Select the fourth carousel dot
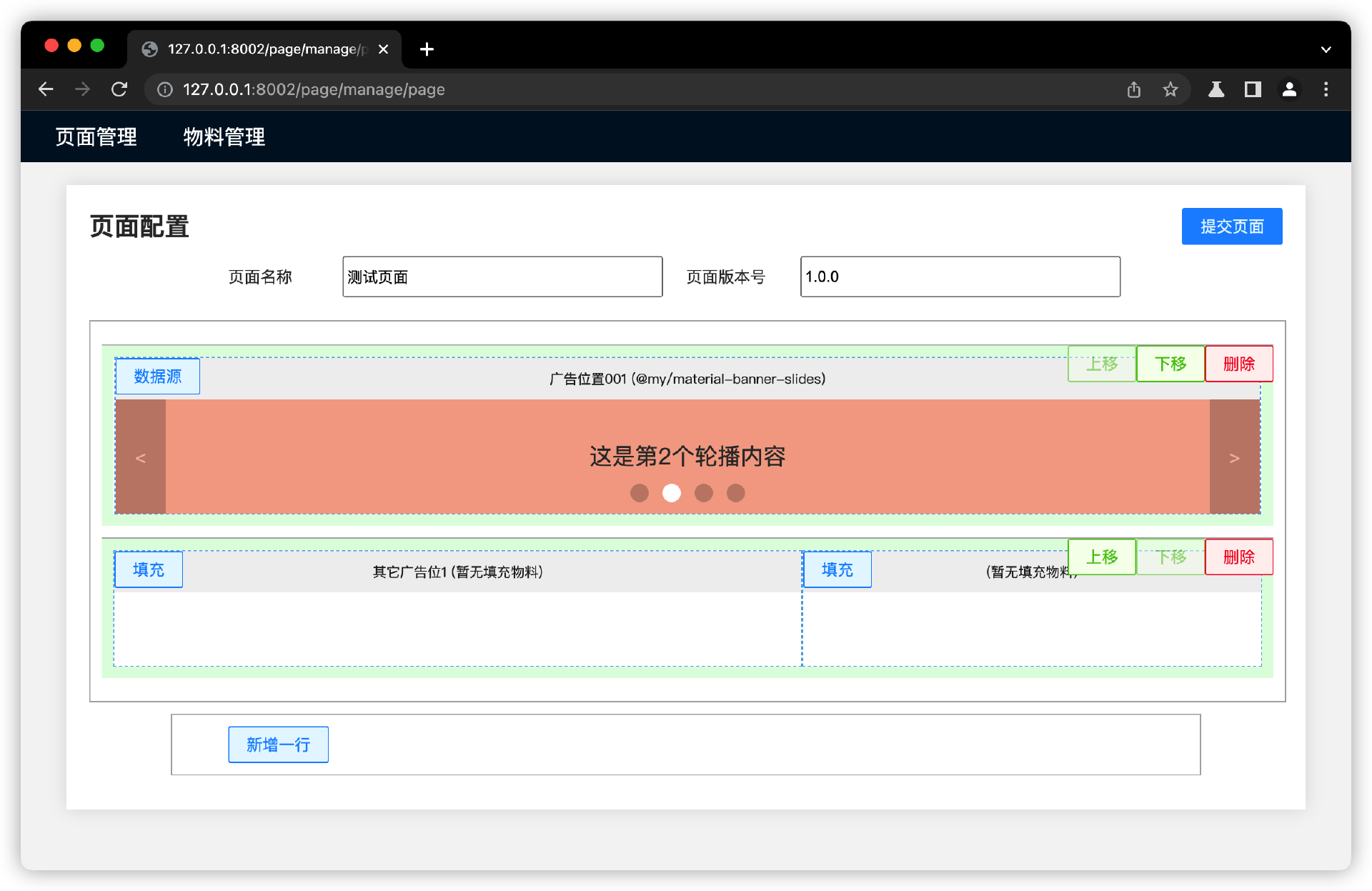The image size is (1372, 891). pos(736,493)
